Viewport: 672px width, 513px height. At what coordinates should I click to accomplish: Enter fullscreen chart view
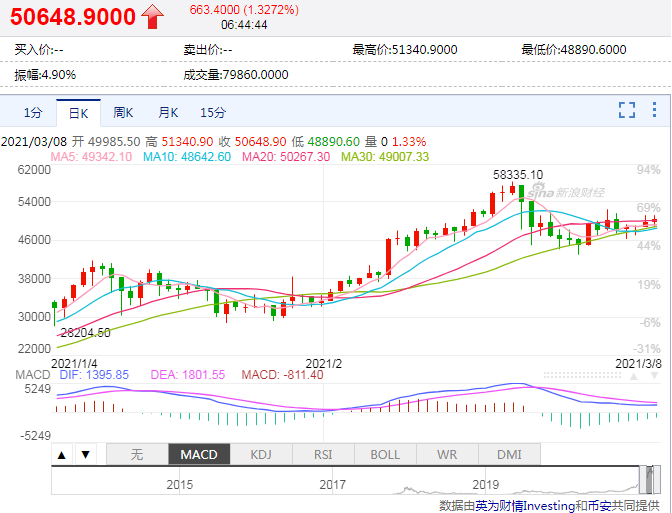[x=627, y=110]
